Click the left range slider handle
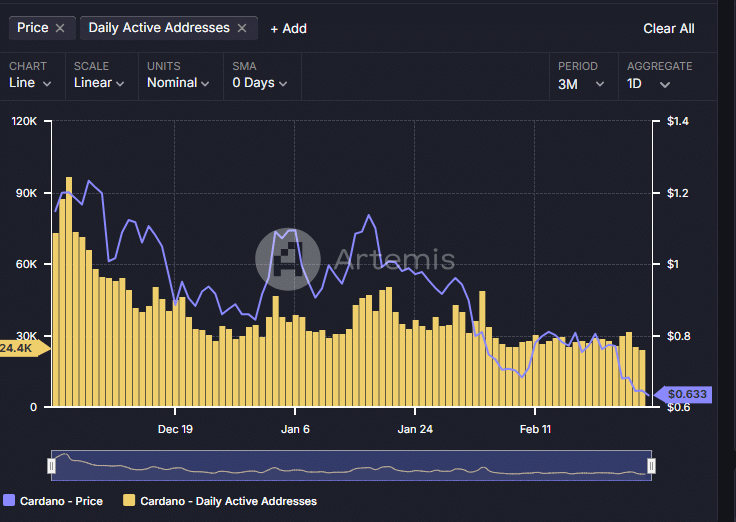Viewport: 736px width, 522px height. coord(52,466)
